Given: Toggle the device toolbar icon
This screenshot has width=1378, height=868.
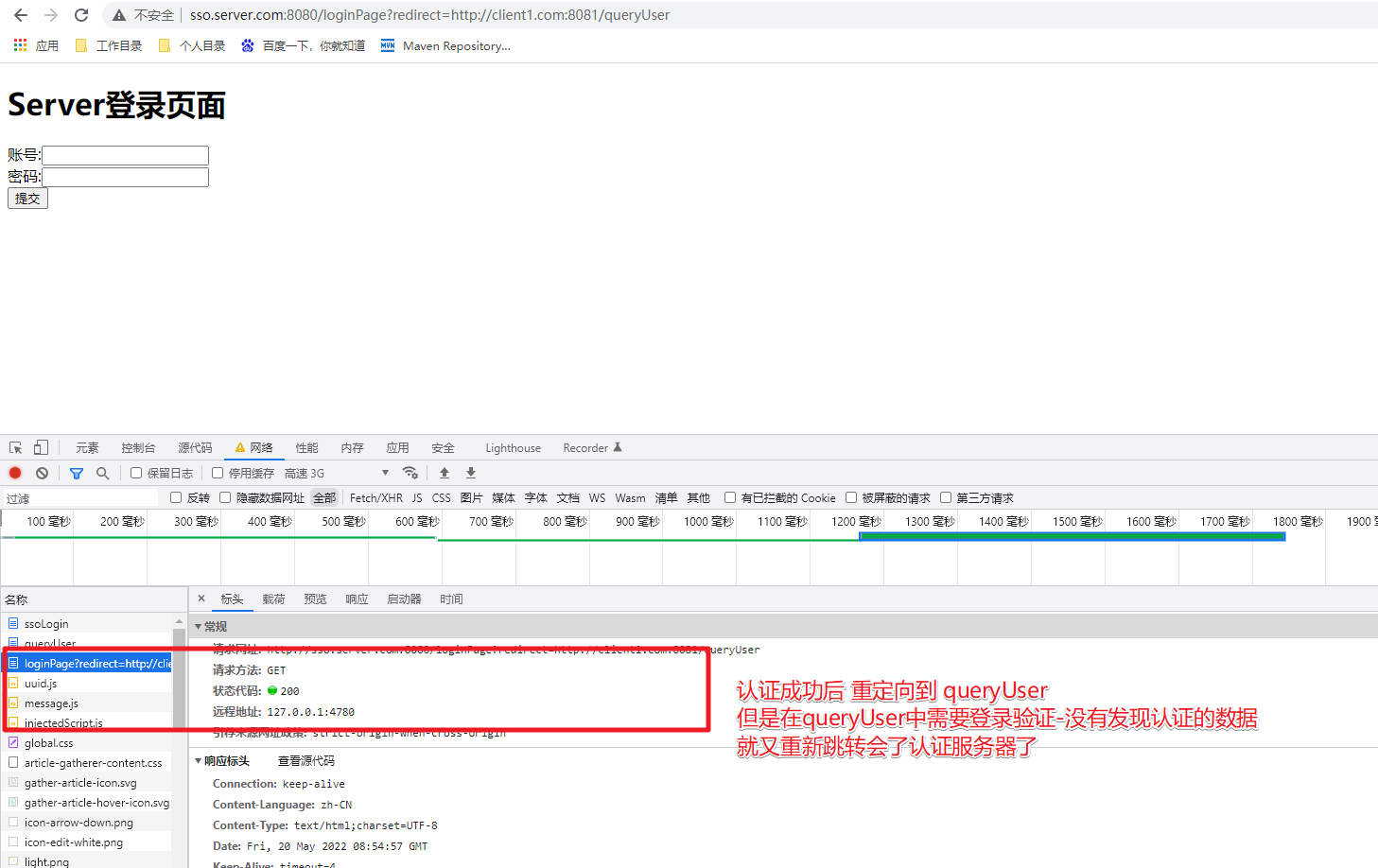Looking at the screenshot, I should (x=41, y=448).
